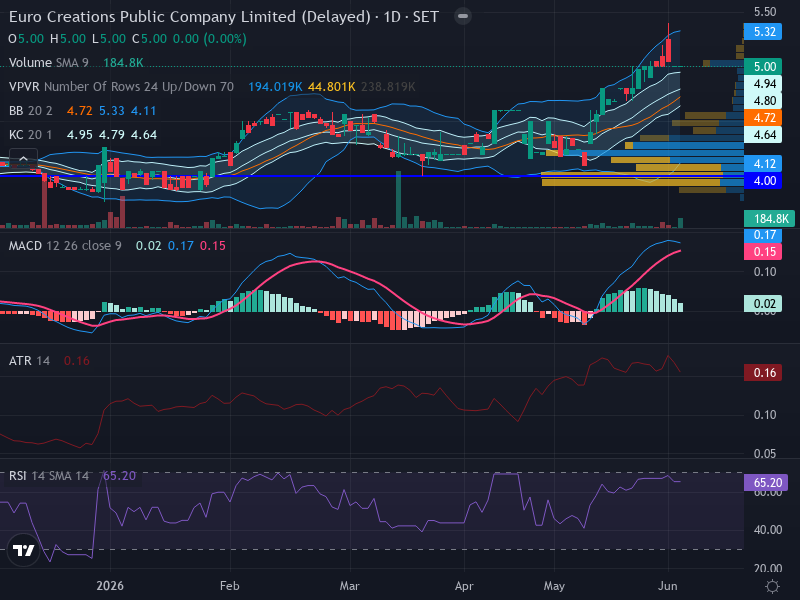The width and height of the screenshot is (800, 600).
Task: Click the 238.819K VPVR total value
Action: [388, 87]
